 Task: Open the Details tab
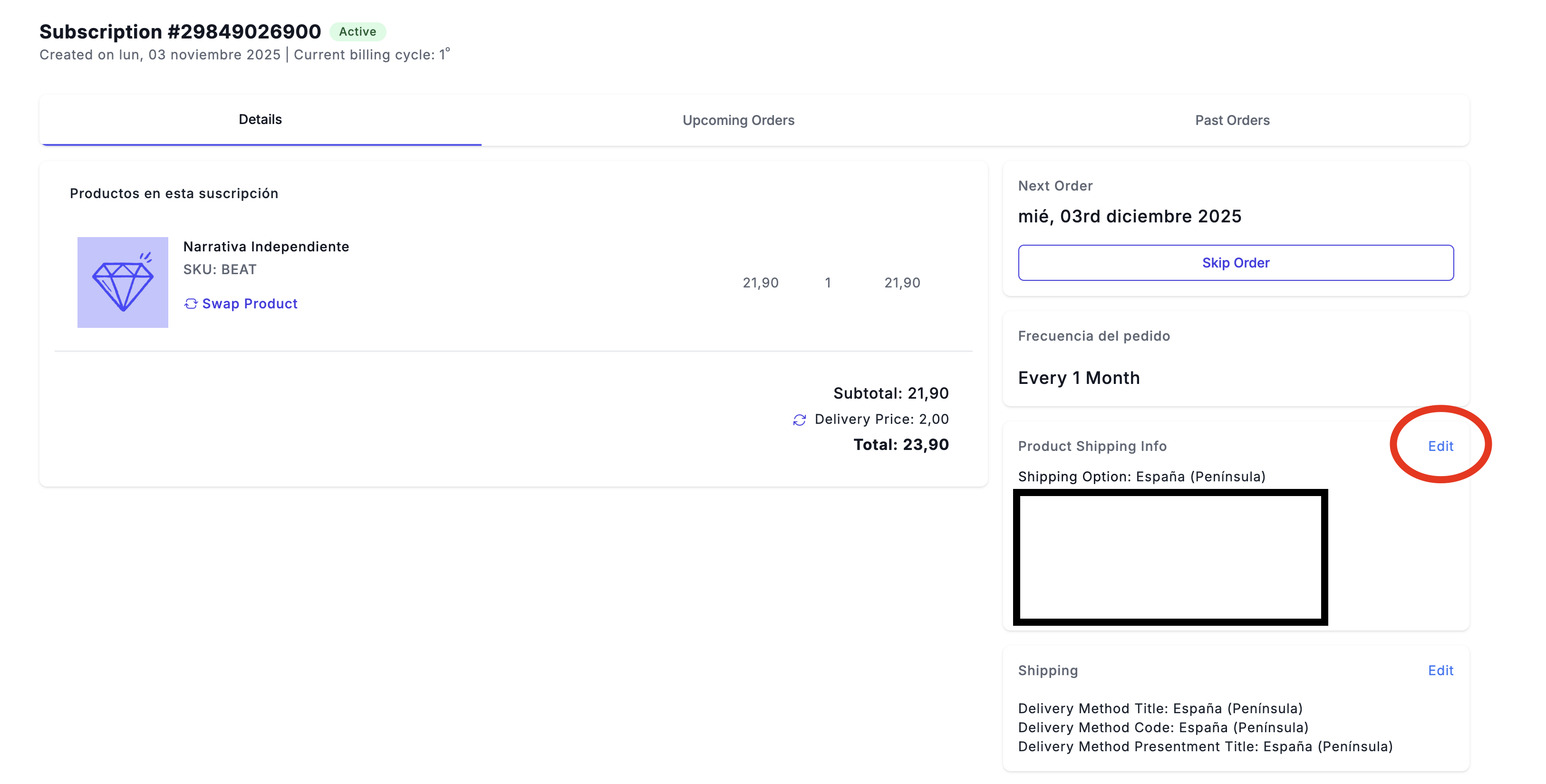[x=260, y=119]
